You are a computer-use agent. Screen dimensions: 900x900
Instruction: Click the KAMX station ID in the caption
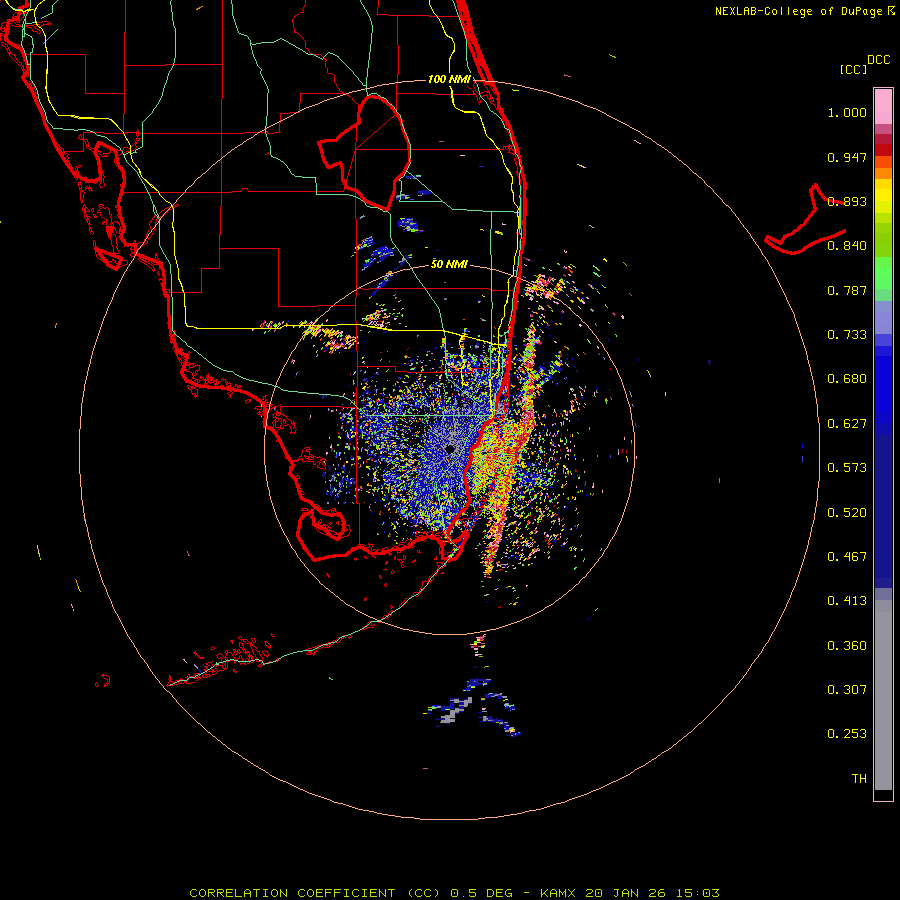(x=558, y=893)
